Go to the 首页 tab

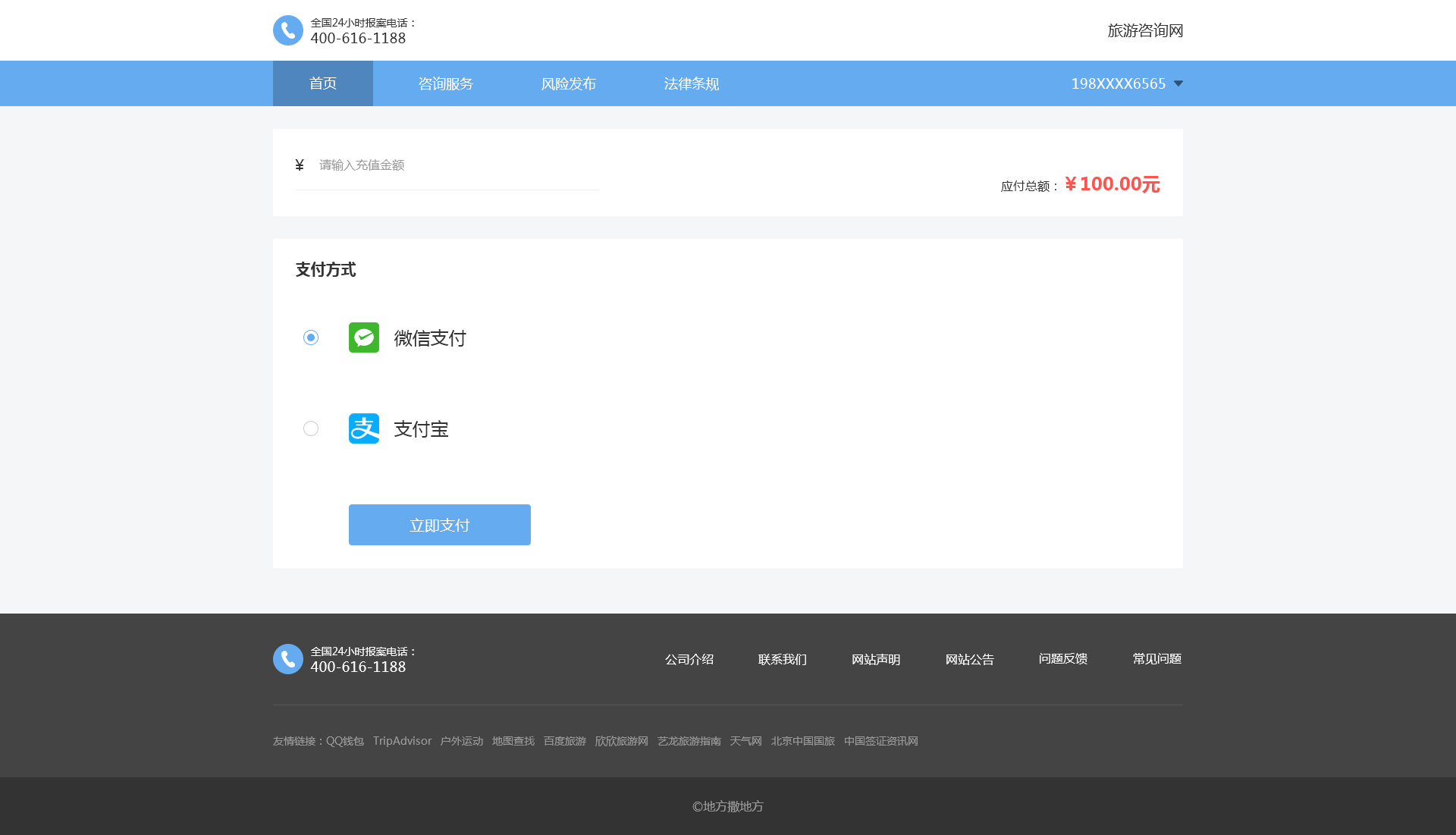tap(323, 83)
